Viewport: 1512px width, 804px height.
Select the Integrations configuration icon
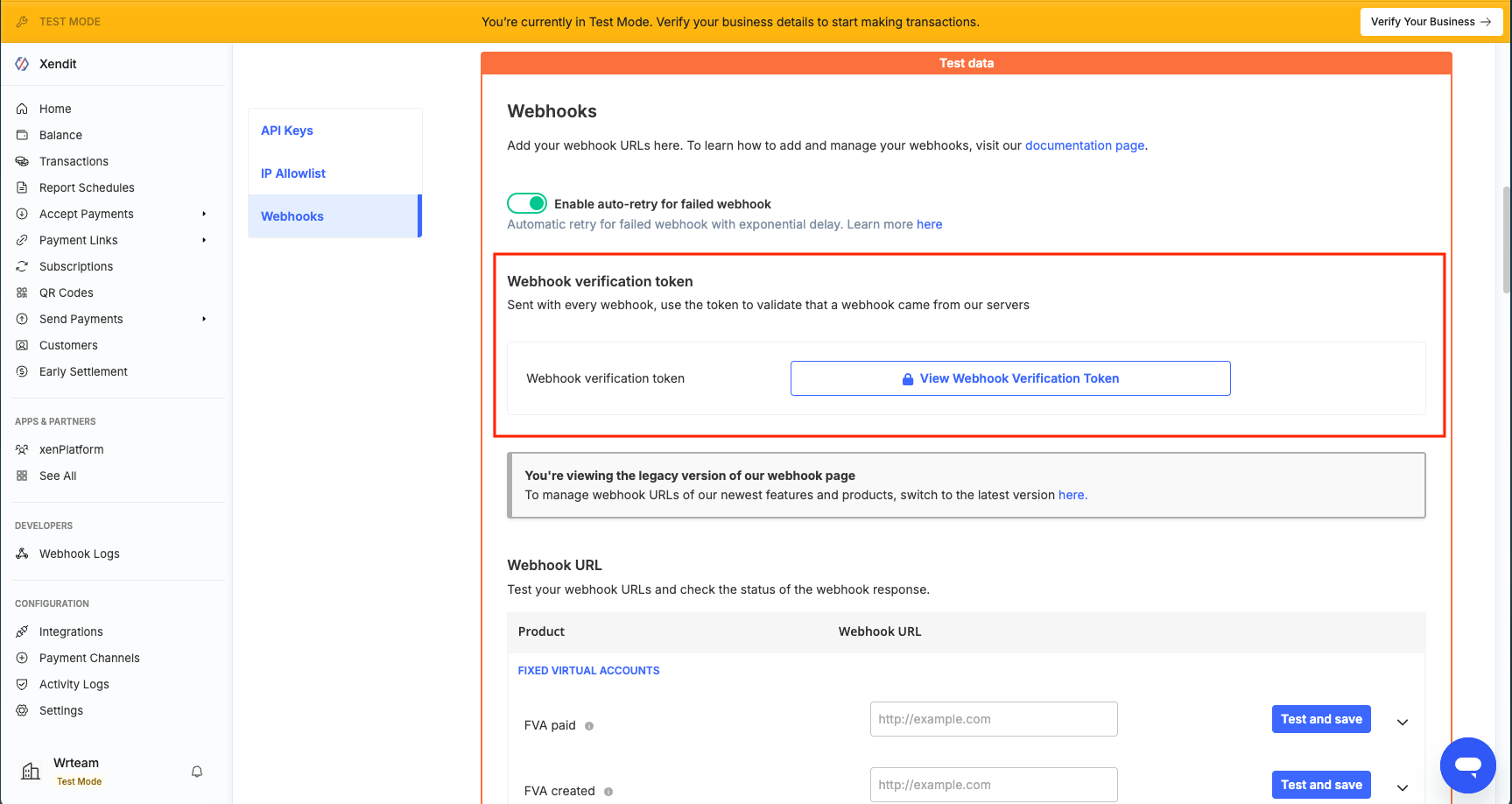[x=22, y=631]
